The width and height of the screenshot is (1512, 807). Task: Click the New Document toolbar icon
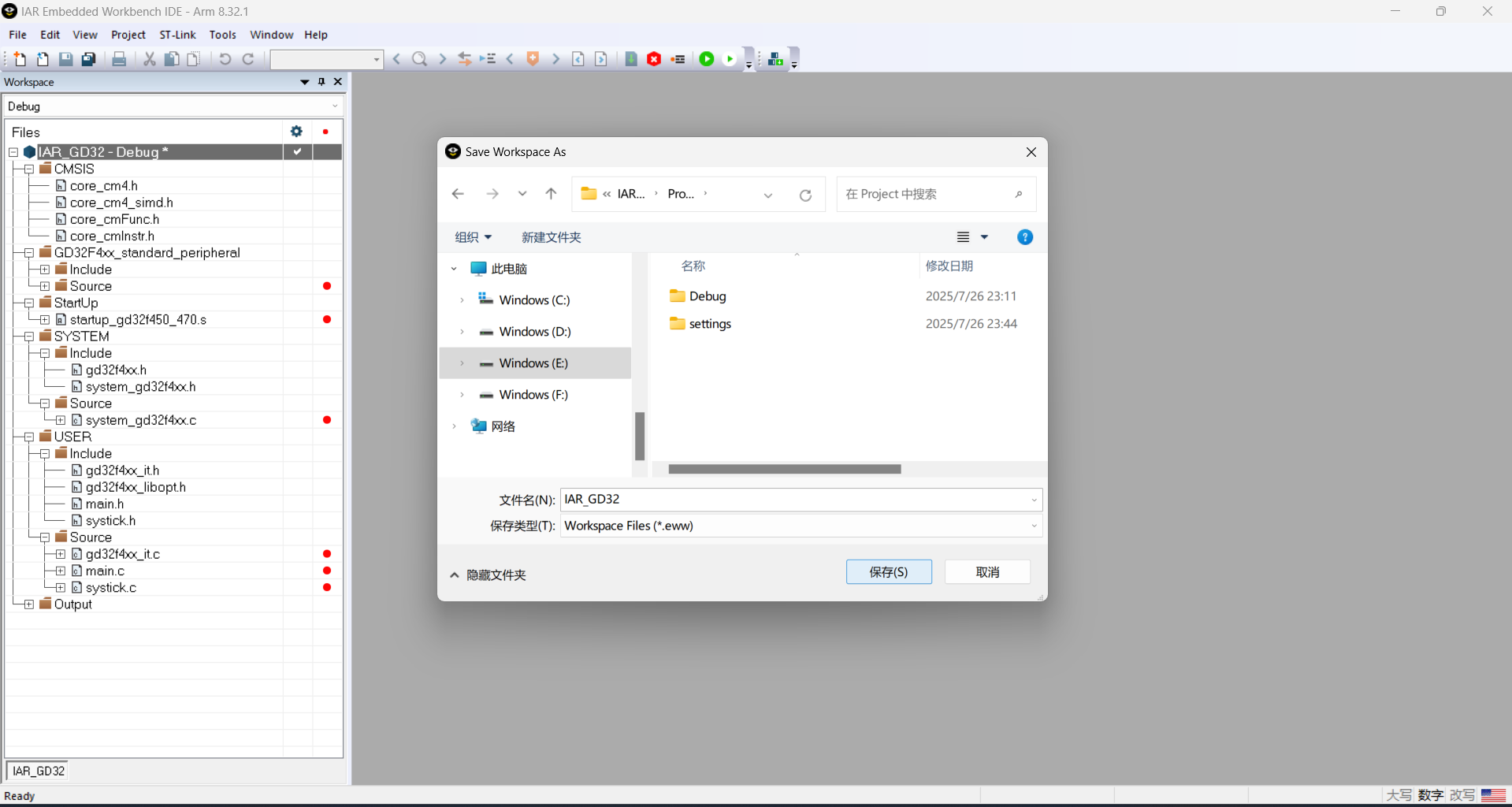coord(20,59)
